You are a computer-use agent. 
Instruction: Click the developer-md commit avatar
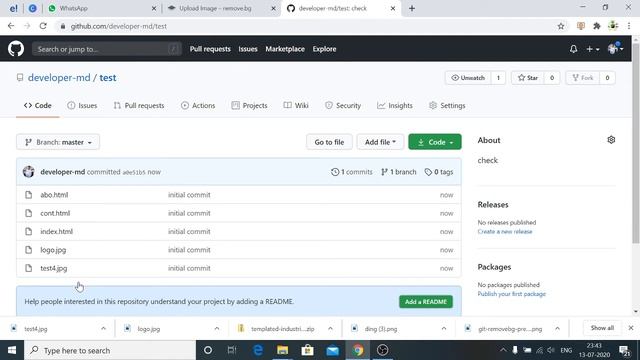pos(29,172)
